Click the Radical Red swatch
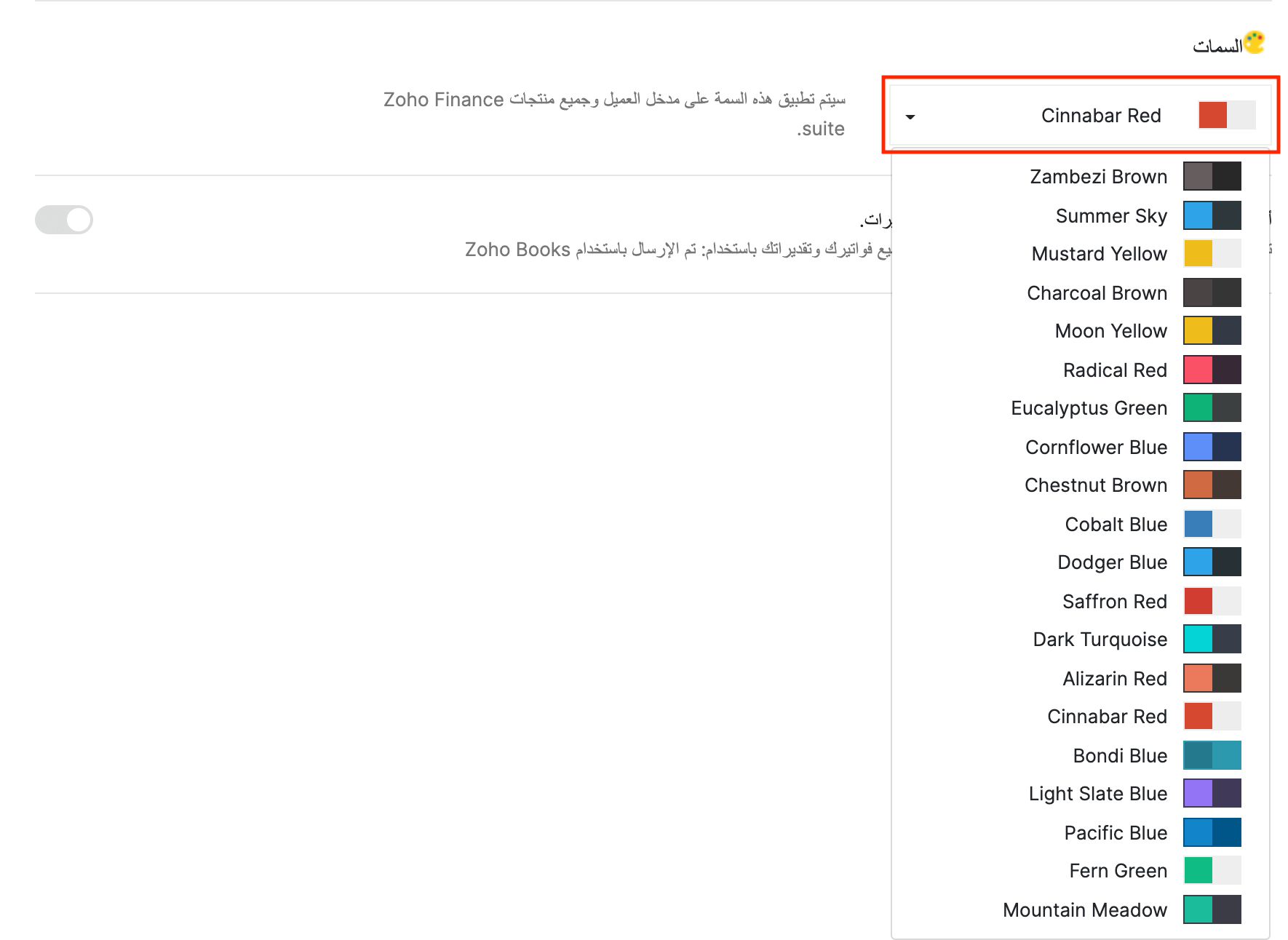Image resolution: width=1288 pixels, height=940 pixels. coord(1212,370)
